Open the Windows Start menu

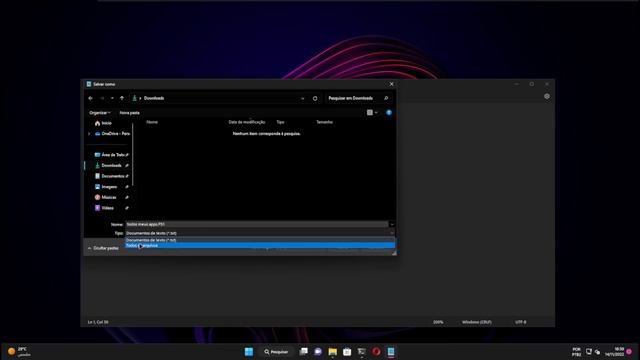tap(249, 352)
